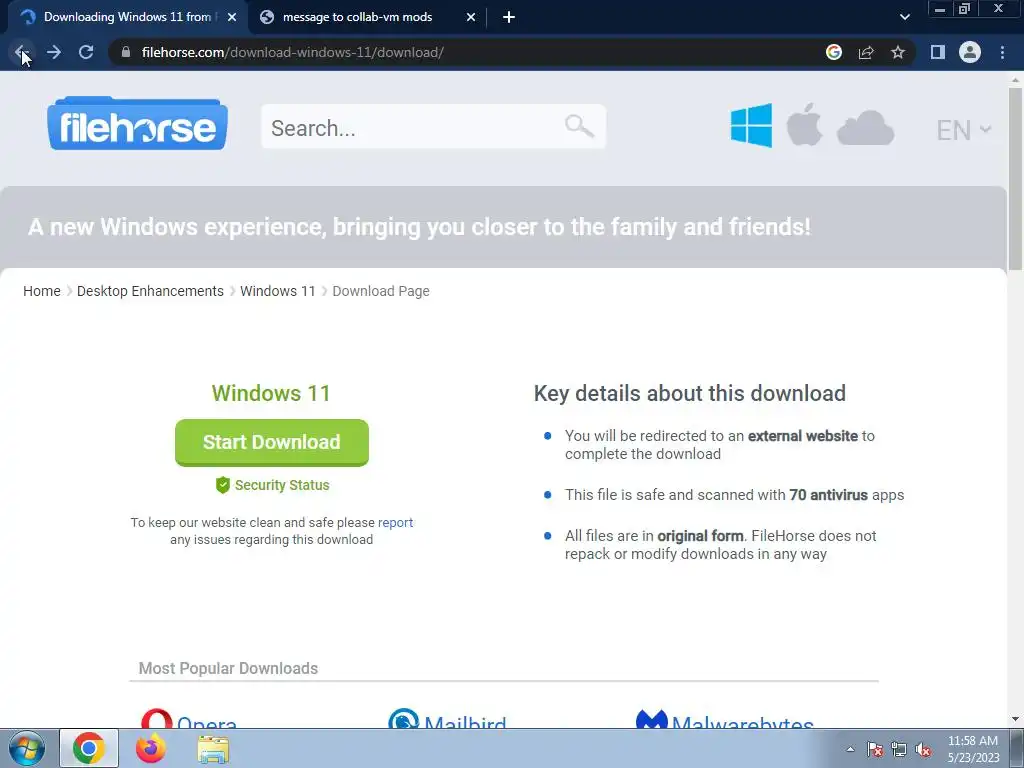
Task: Open the Mailbird link text
Action: (465, 722)
